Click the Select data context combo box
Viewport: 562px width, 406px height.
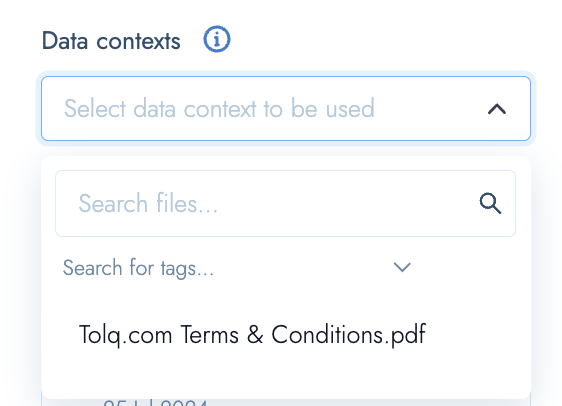[286, 109]
